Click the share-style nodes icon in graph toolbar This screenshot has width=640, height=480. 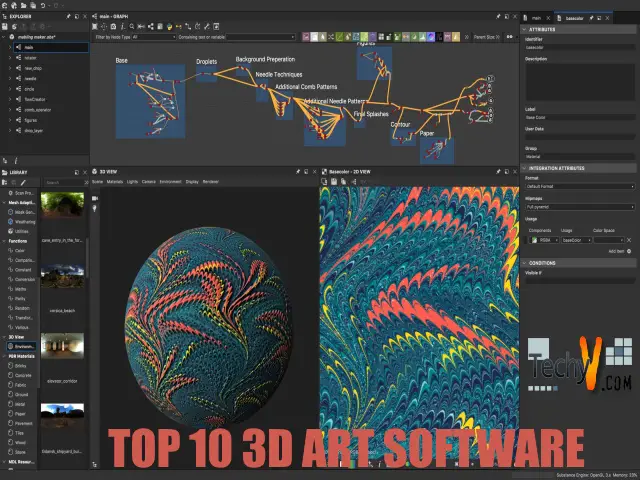[151, 27]
